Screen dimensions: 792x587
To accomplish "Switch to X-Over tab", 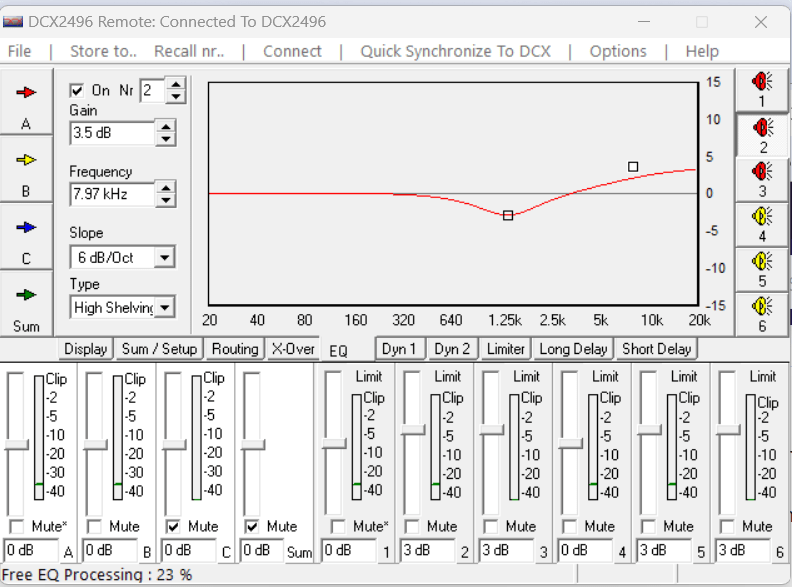I will 293,349.
